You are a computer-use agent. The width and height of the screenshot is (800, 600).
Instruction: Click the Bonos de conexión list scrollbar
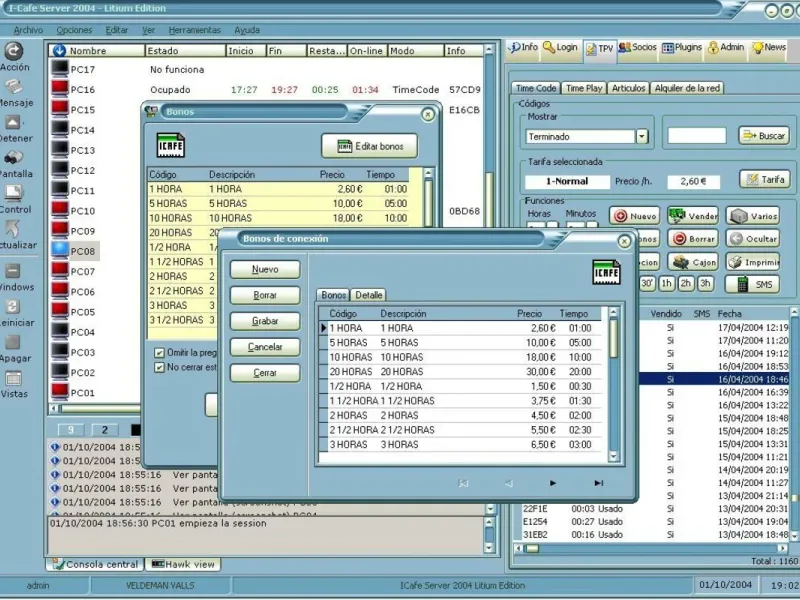pyautogui.click(x=614, y=385)
